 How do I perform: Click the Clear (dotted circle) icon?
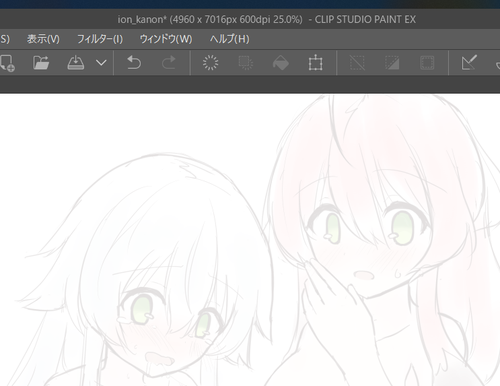tap(211, 63)
